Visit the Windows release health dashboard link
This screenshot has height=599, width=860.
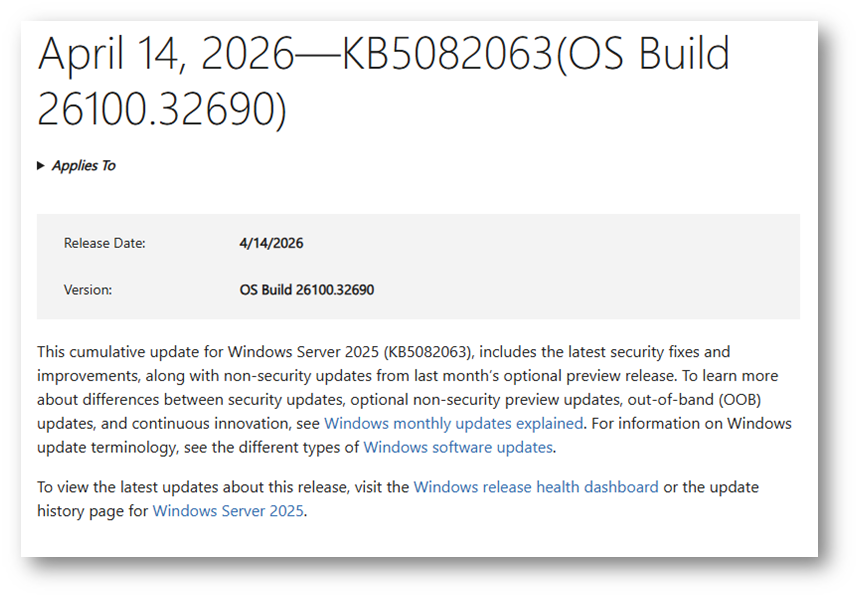pyautogui.click(x=536, y=487)
